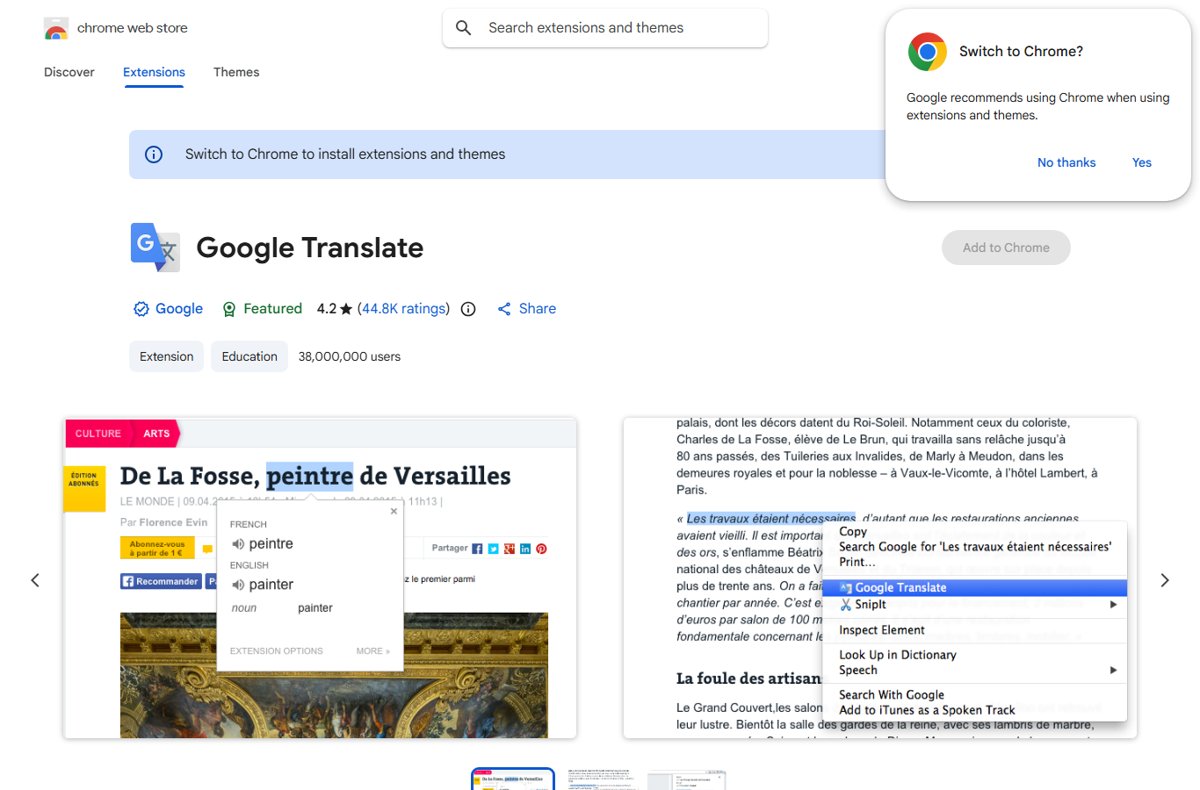Click the verified publisher badge icon
This screenshot has width=1200, height=790.
(141, 309)
